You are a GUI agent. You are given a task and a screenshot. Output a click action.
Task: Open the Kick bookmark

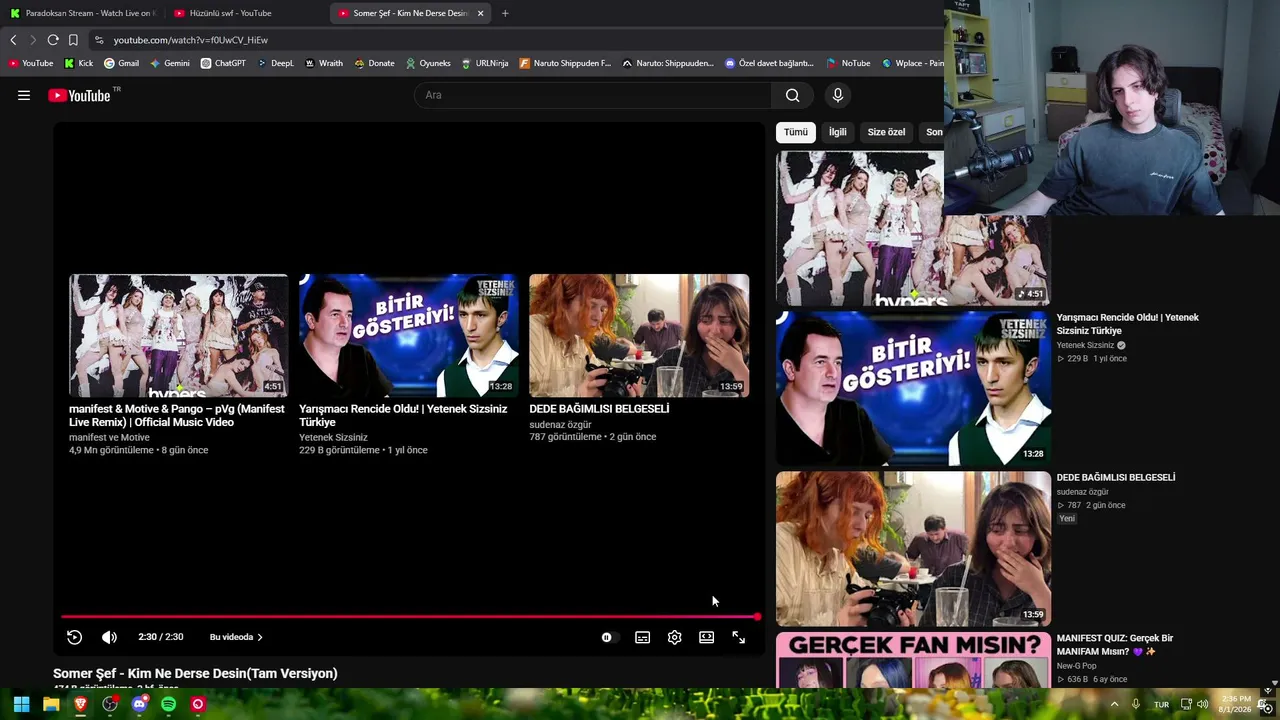pyautogui.click(x=79, y=63)
